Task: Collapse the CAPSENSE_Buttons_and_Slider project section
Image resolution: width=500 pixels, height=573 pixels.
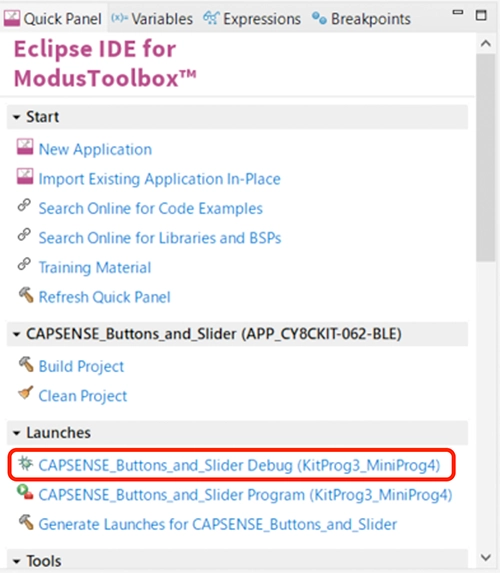Action: (x=16, y=334)
